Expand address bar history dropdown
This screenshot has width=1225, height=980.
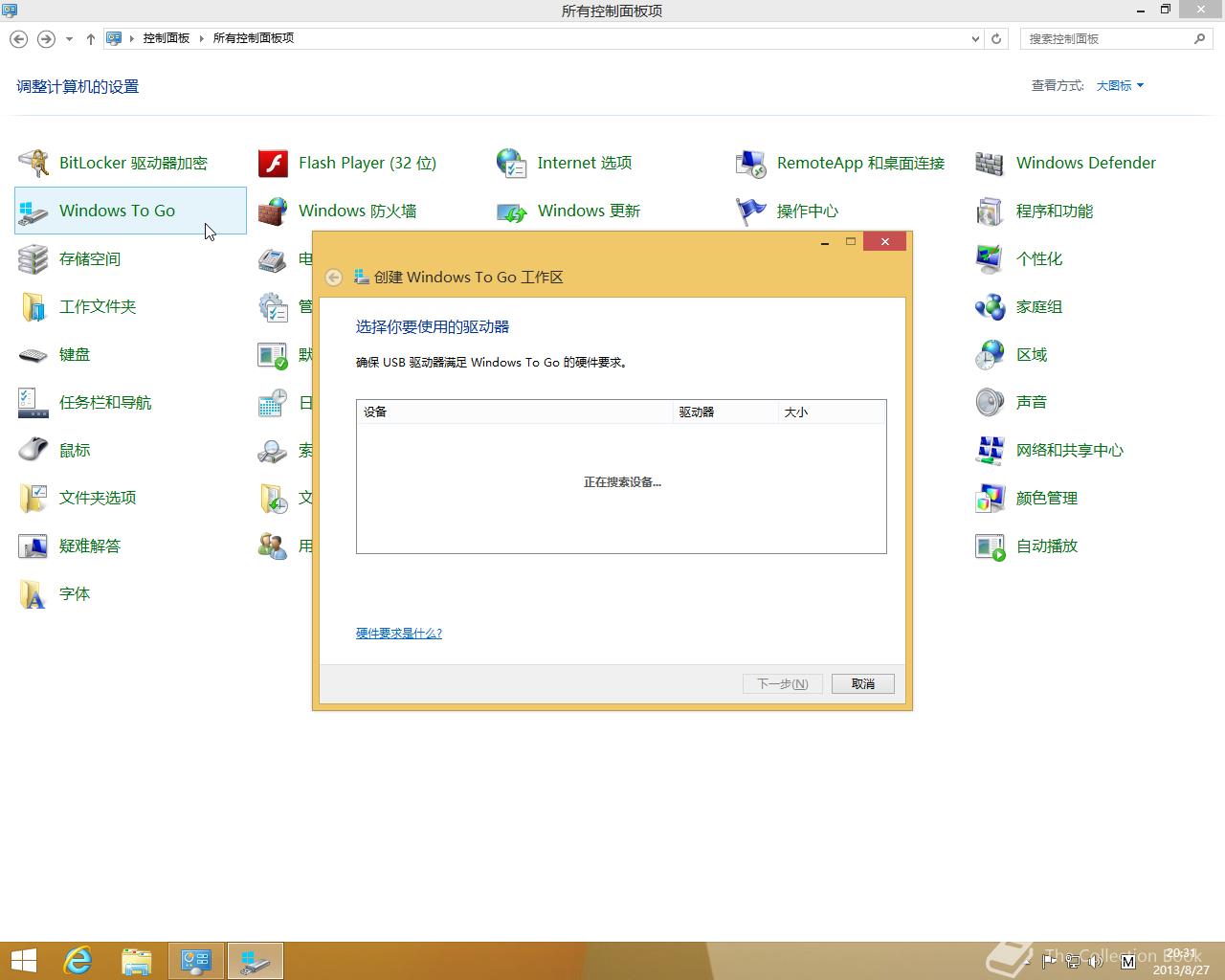[975, 39]
